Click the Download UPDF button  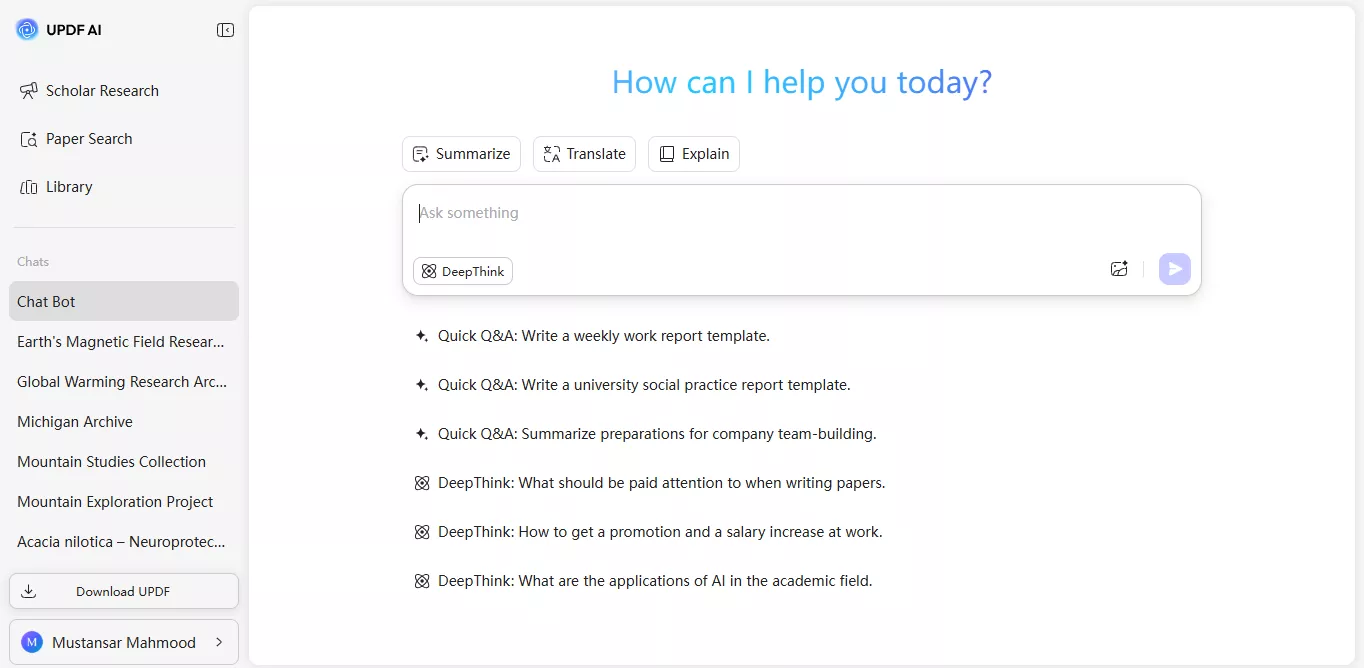tap(124, 591)
